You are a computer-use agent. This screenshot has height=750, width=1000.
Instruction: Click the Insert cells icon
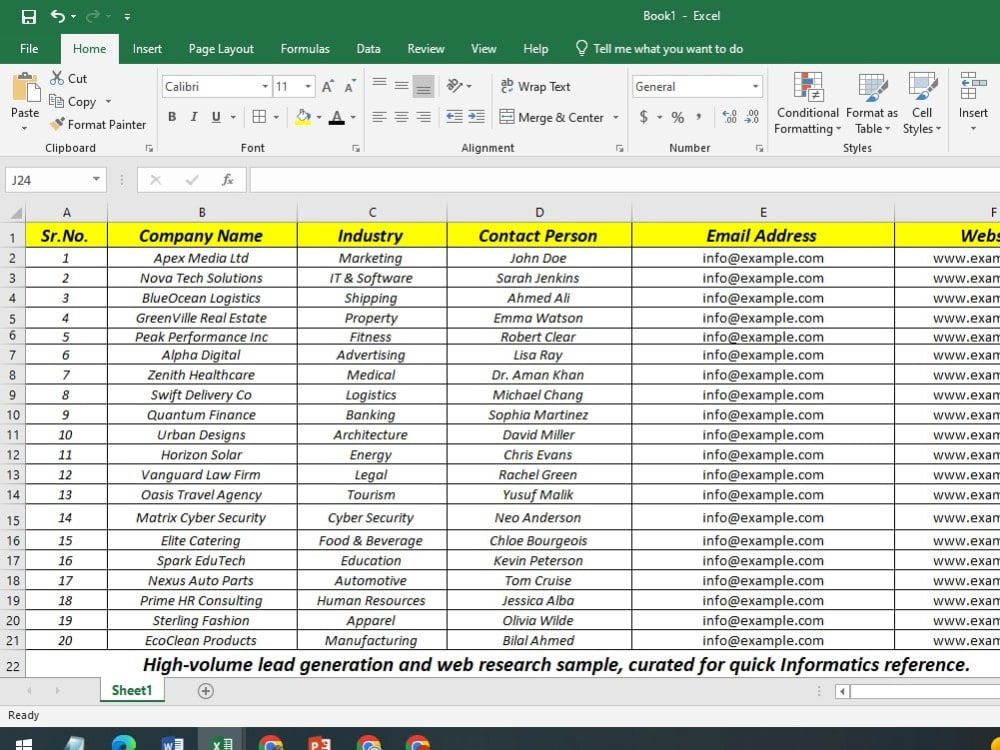973,86
